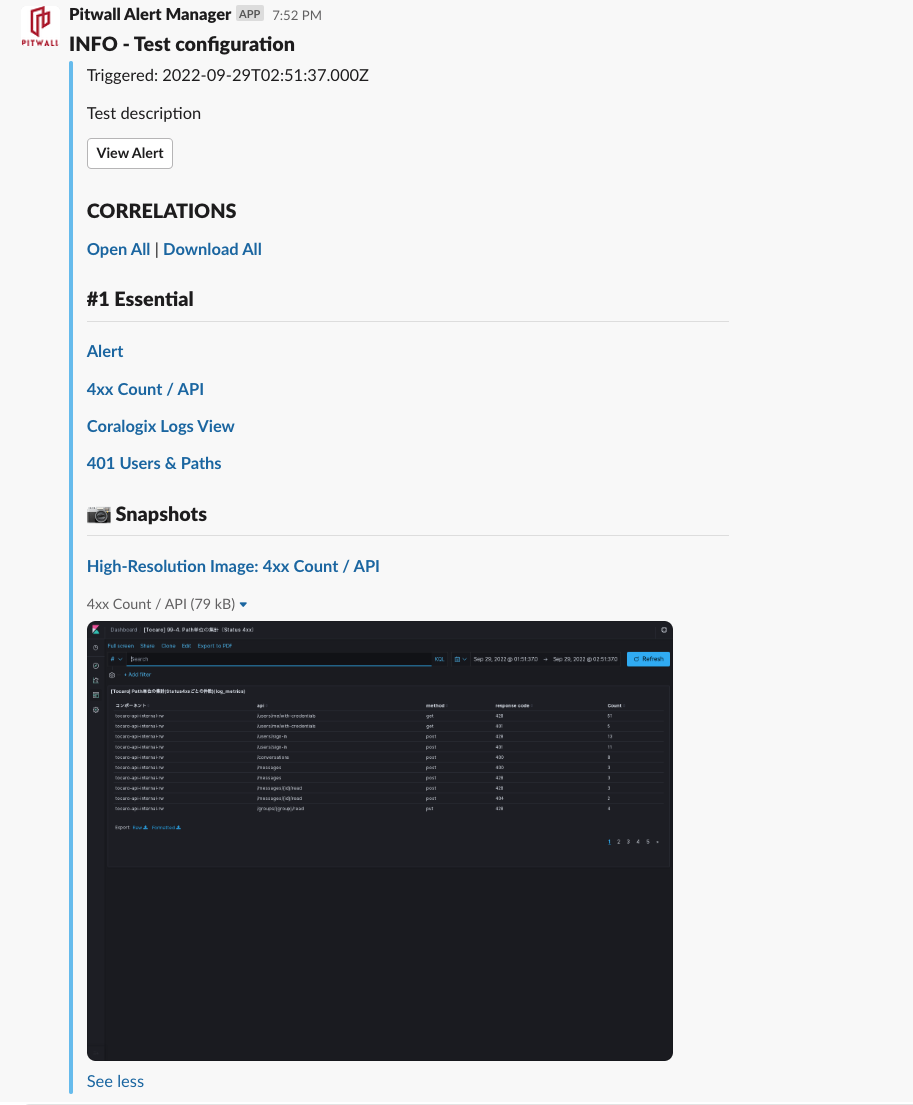Collapse the 4xx Count / API attachment caret
Viewport: 913px width, 1105px height.
click(244, 604)
